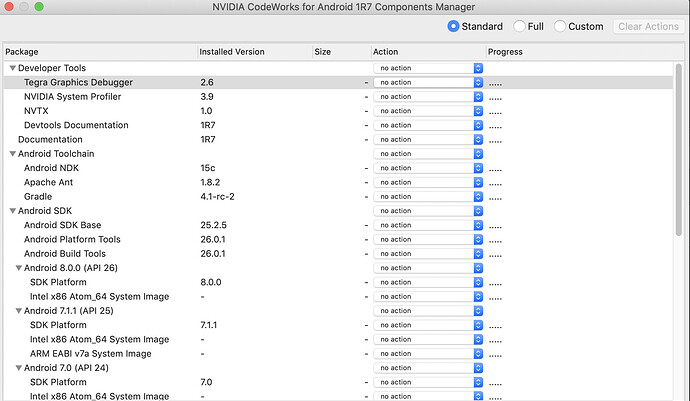Open action dropdown for NVIDIA System Profiler
Viewport: 690px width, 401px height.
428,97
